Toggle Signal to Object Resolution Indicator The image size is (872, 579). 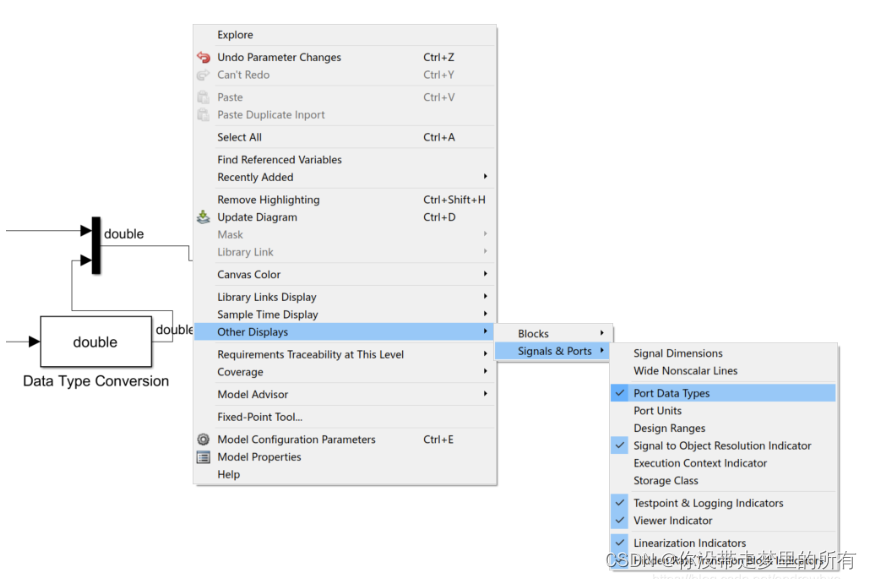[x=724, y=446]
